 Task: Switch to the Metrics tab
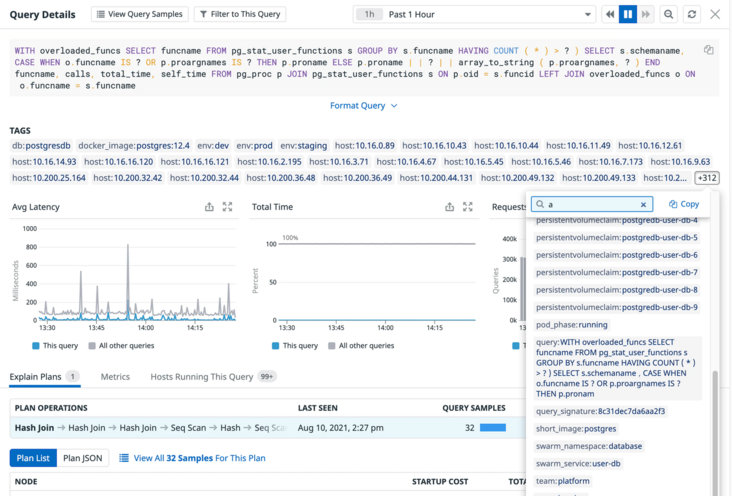tap(115, 377)
